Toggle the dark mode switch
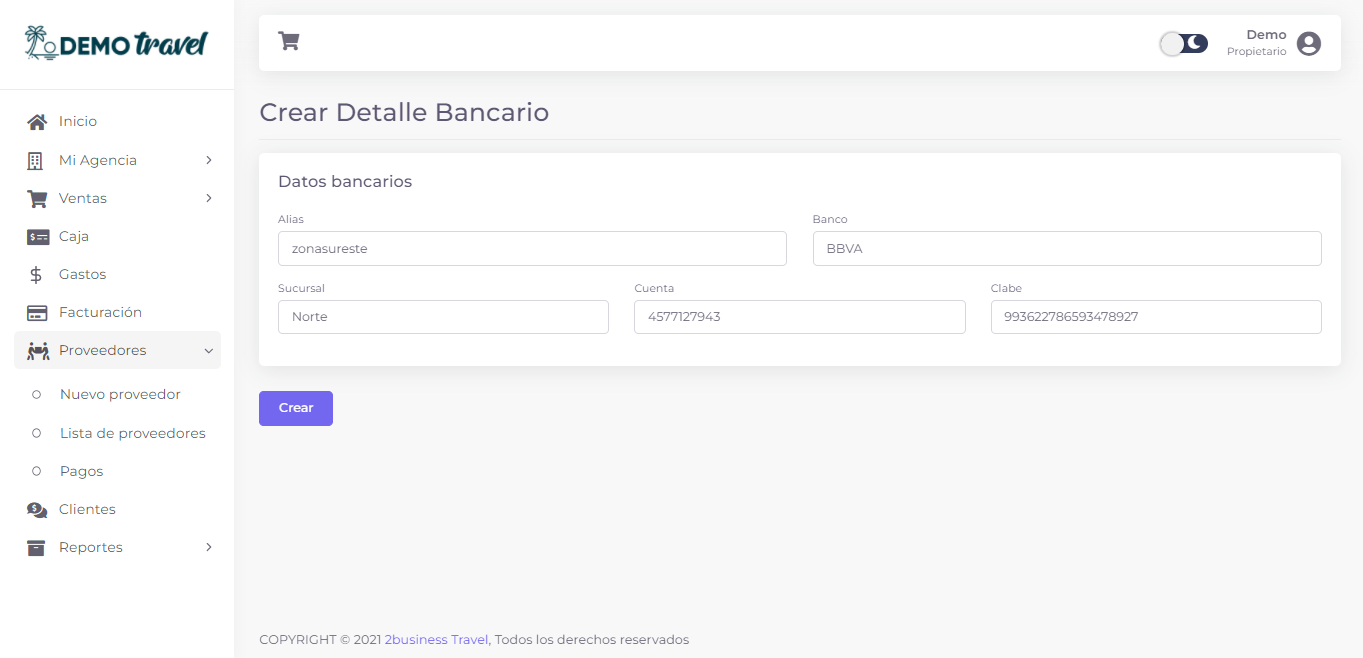The width and height of the screenshot is (1363, 658). pyautogui.click(x=1184, y=43)
